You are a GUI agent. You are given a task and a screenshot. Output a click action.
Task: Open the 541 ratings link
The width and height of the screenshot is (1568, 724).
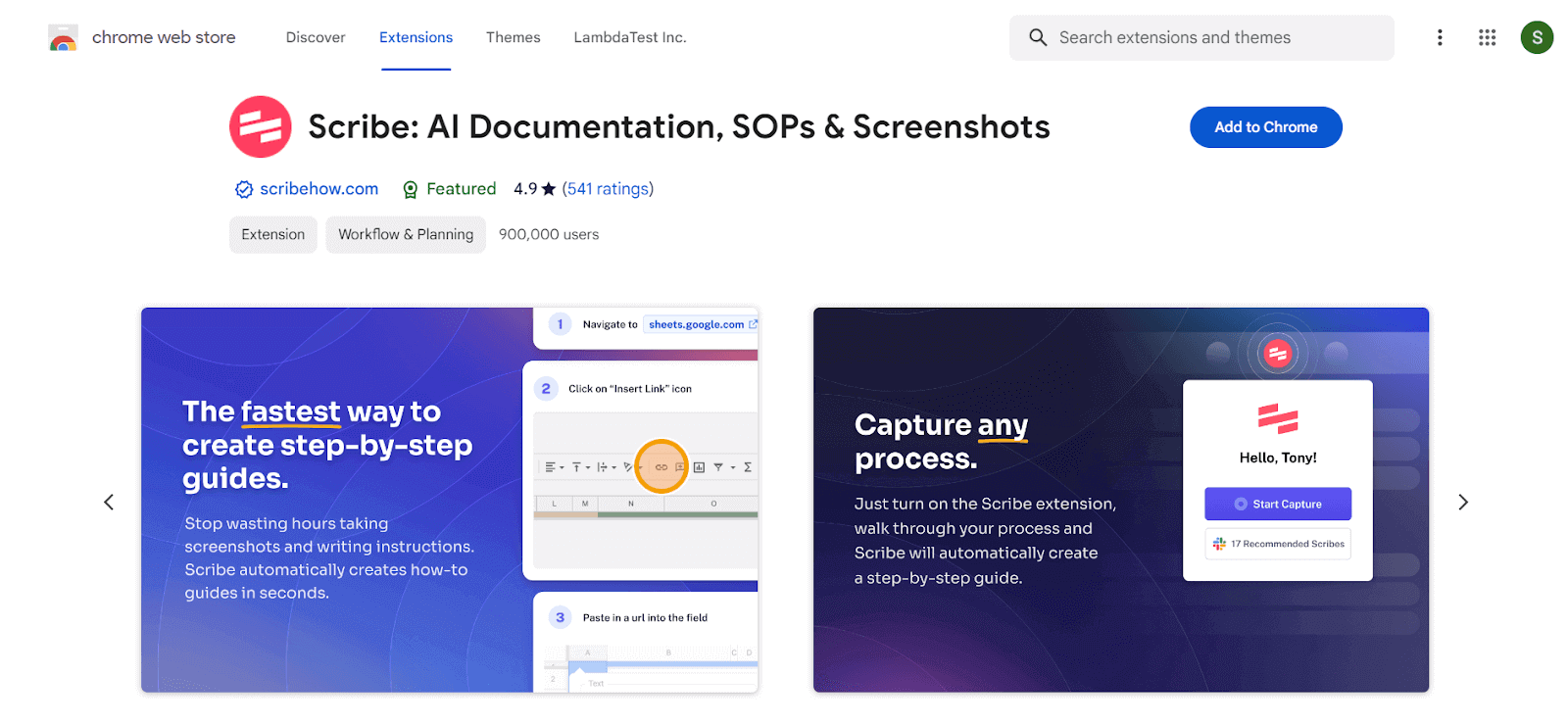coord(608,189)
